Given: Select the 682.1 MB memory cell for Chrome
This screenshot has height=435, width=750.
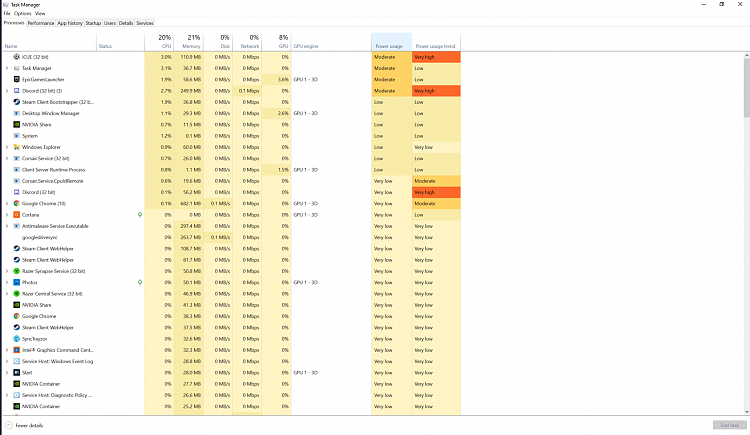Looking at the screenshot, I should pyautogui.click(x=188, y=203).
